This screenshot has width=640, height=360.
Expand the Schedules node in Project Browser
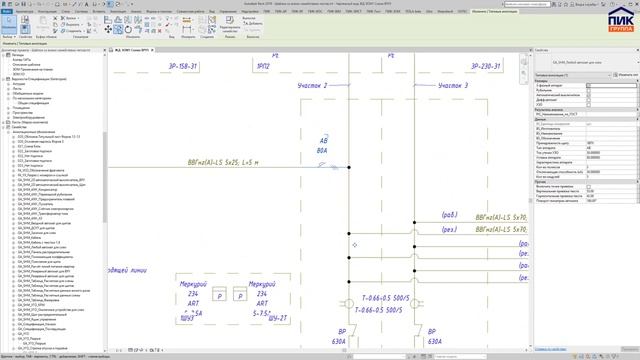point(4,79)
